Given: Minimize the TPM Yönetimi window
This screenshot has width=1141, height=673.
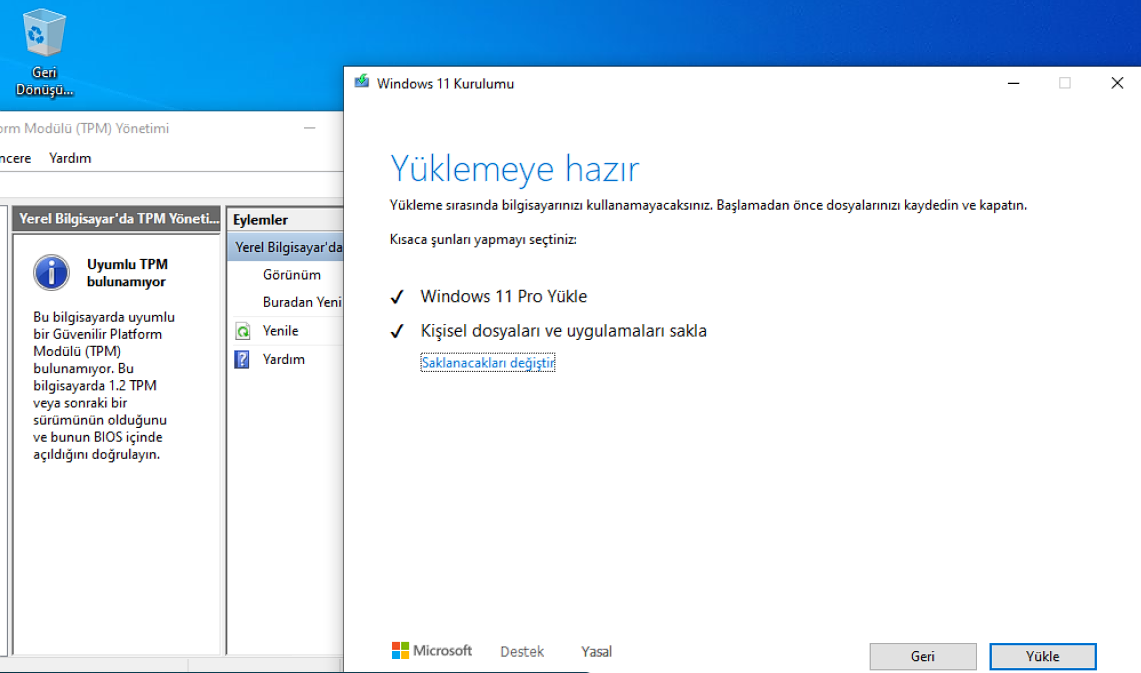Looking at the screenshot, I should [x=310, y=128].
